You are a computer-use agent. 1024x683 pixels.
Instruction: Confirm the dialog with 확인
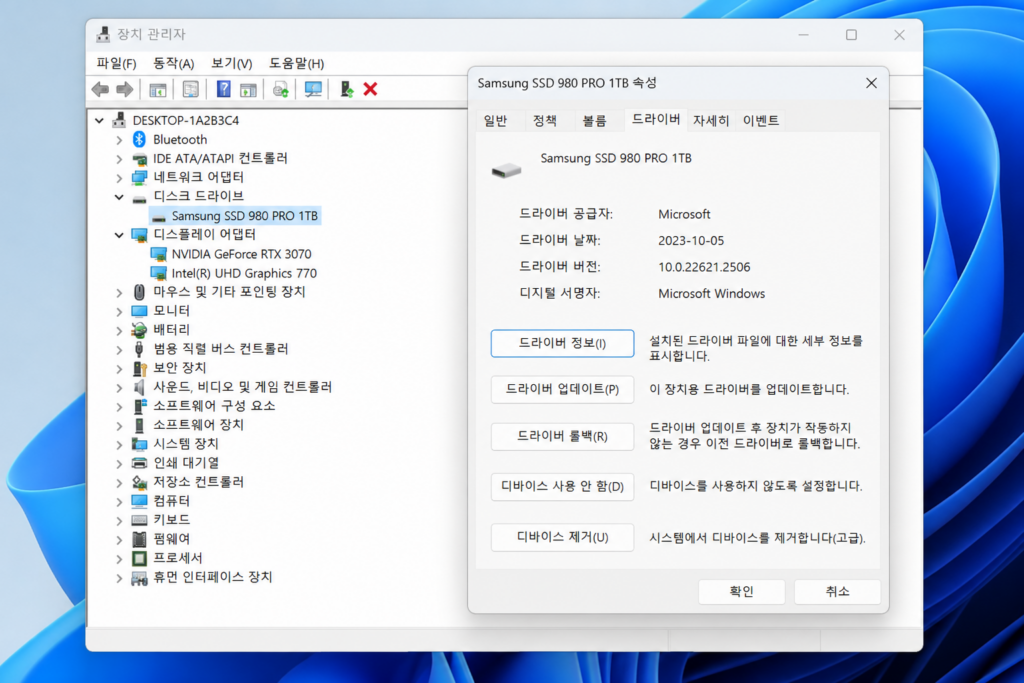pyautogui.click(x=741, y=592)
